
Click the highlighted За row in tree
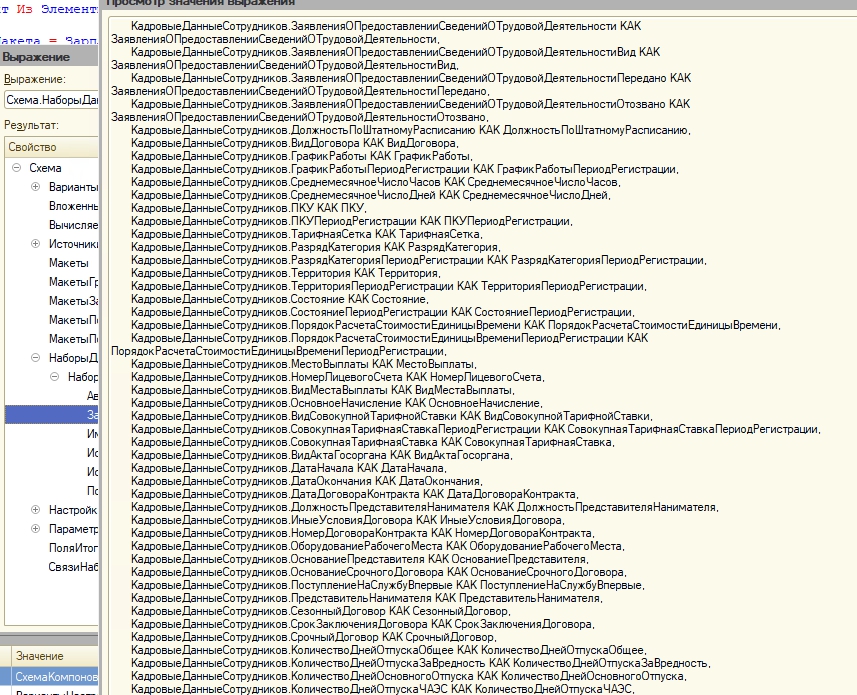pyautogui.click(x=92, y=415)
